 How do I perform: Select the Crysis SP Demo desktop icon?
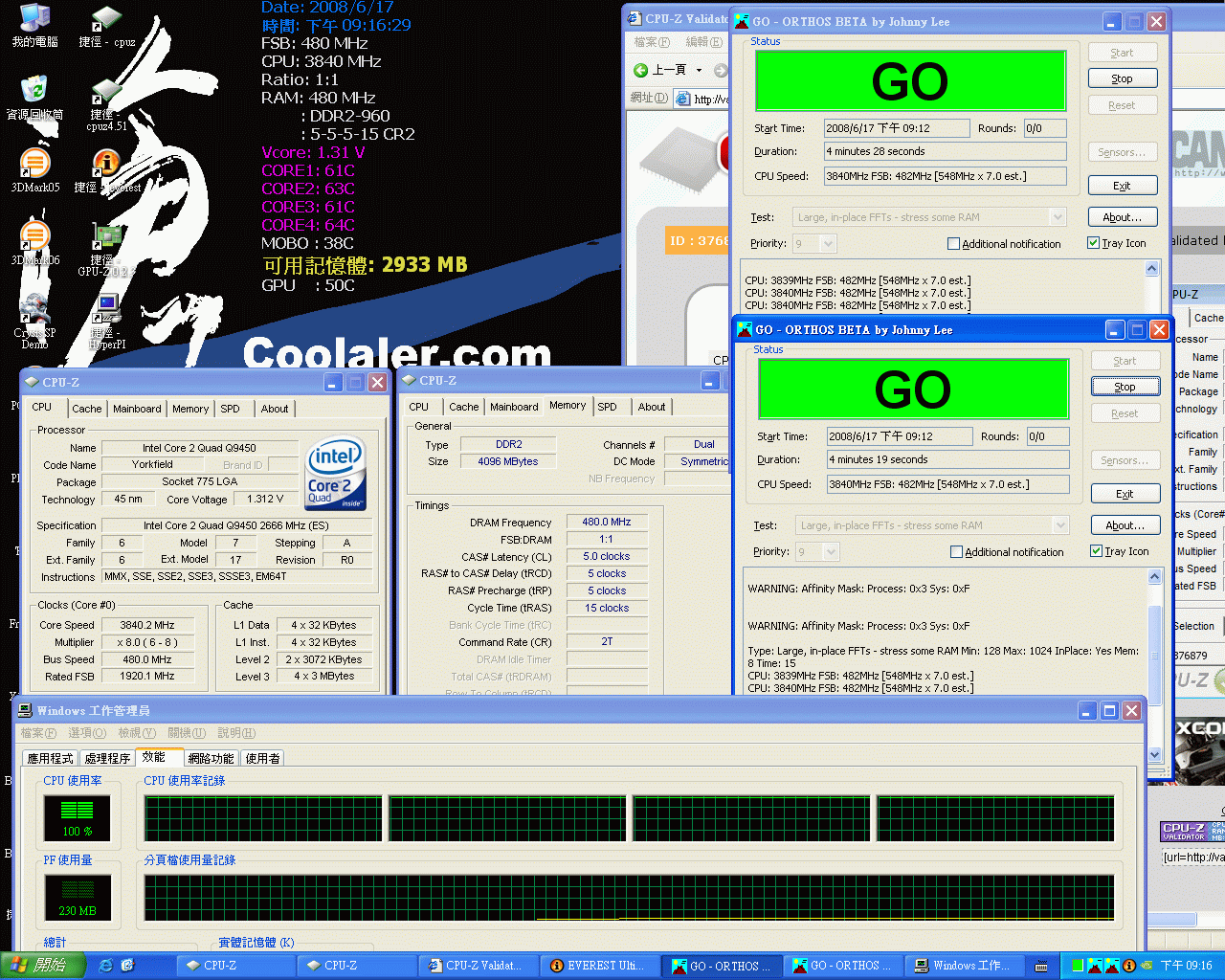tap(34, 322)
